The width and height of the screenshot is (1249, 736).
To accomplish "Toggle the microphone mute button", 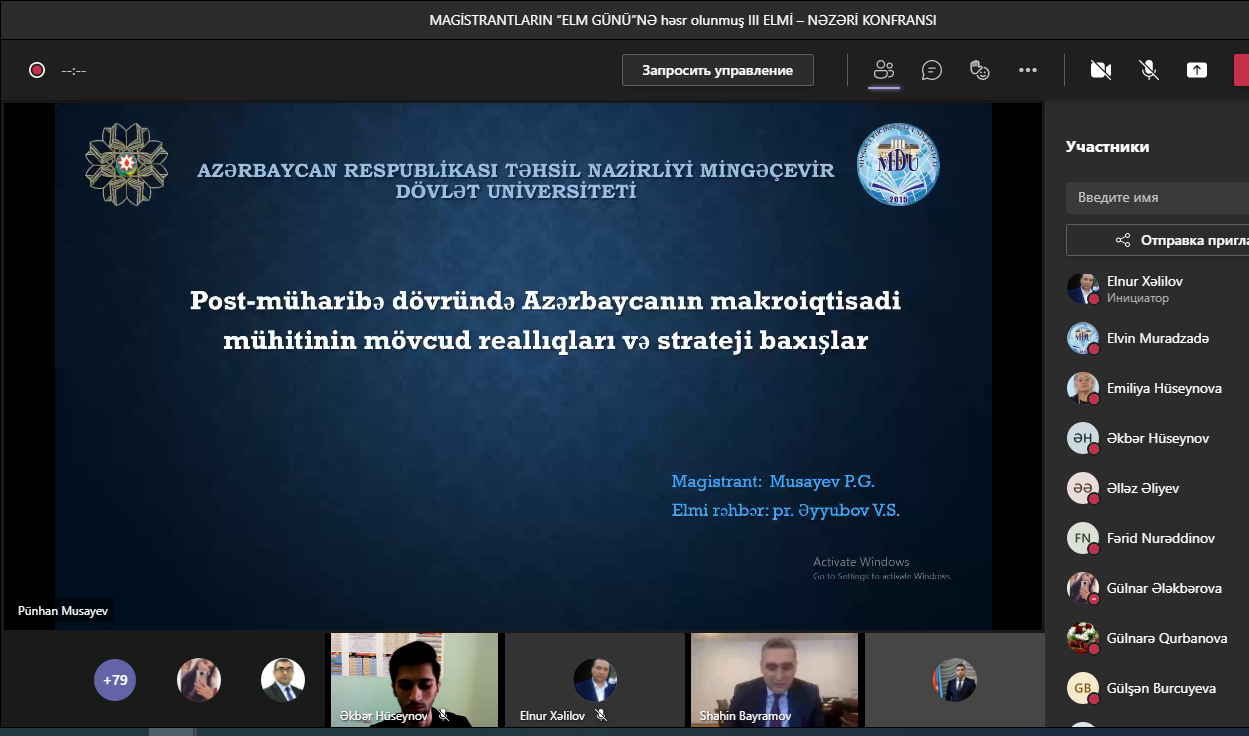I will click(x=1149, y=70).
